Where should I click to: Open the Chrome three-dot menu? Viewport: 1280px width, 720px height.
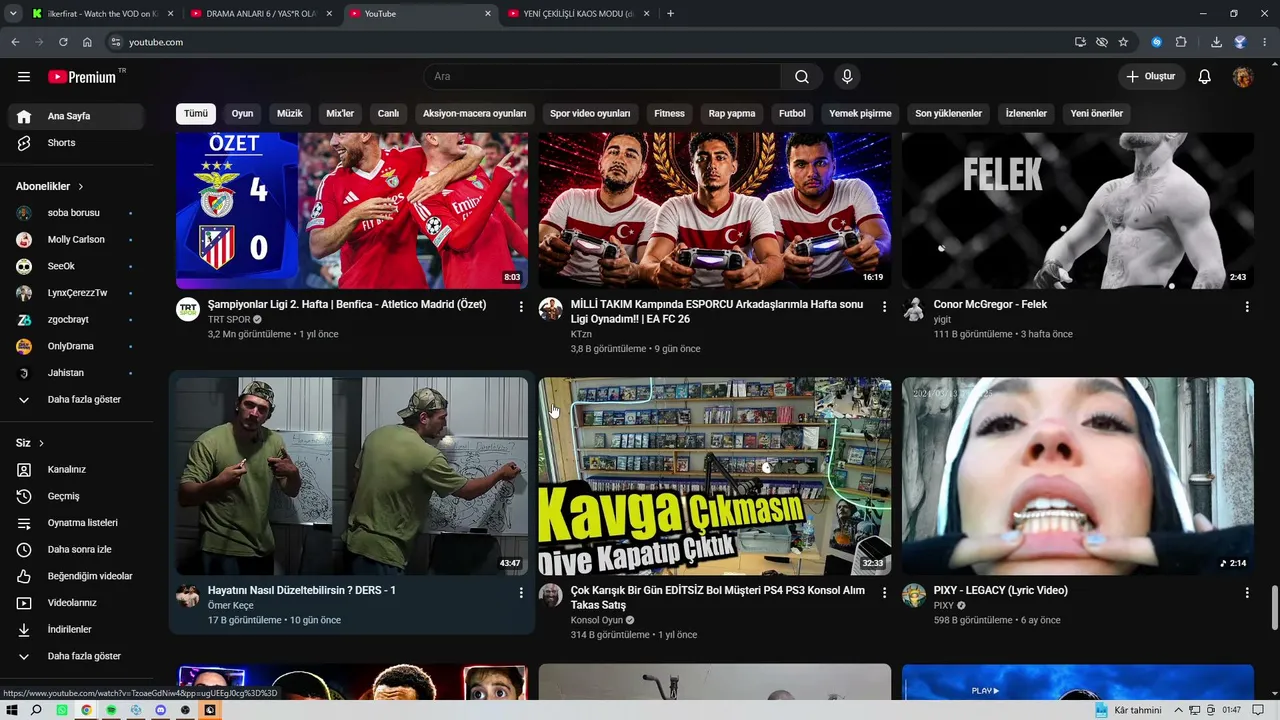pyautogui.click(x=1265, y=42)
